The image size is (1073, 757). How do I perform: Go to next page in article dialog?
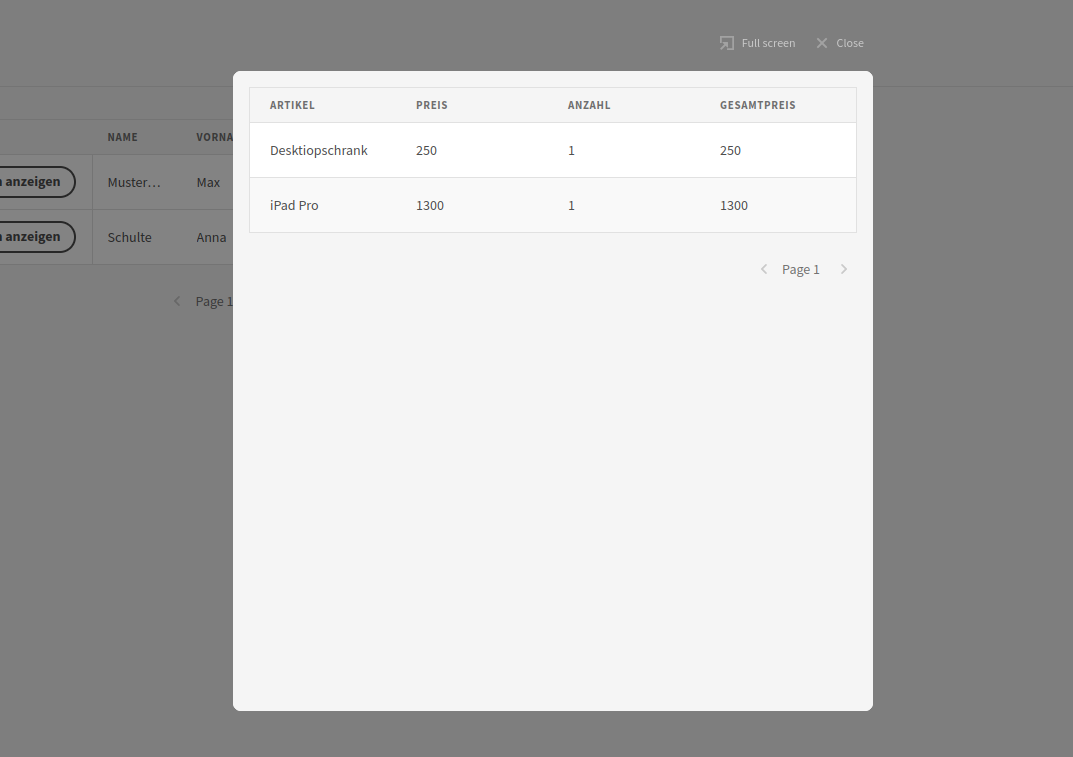point(844,269)
